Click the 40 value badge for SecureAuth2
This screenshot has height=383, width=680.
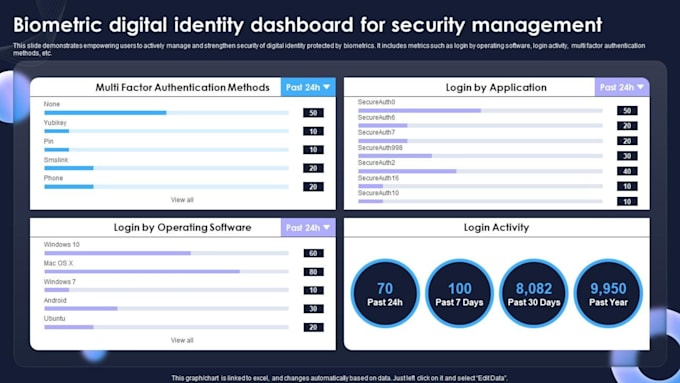tap(627, 171)
